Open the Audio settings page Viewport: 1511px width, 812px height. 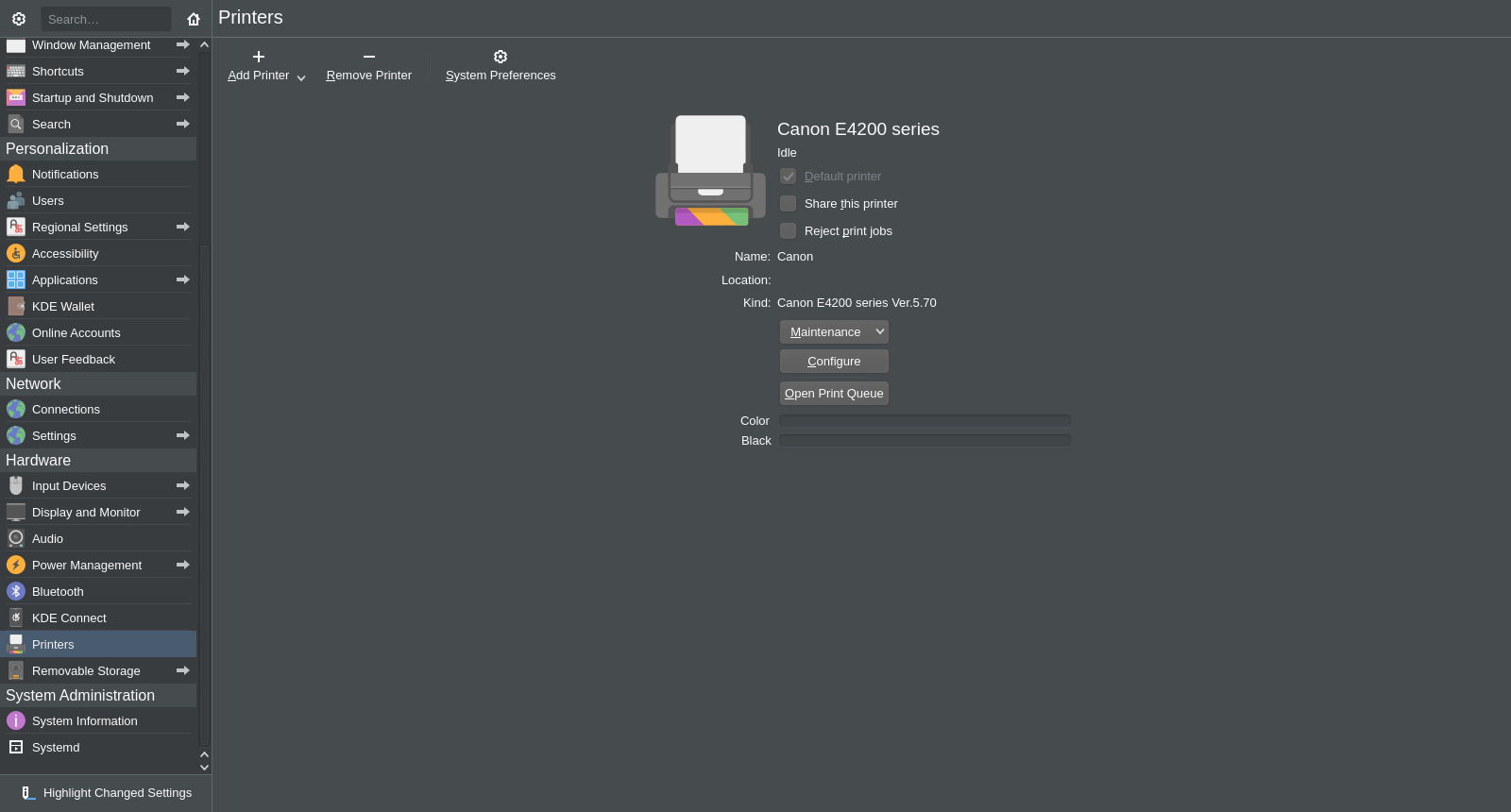[x=98, y=538]
